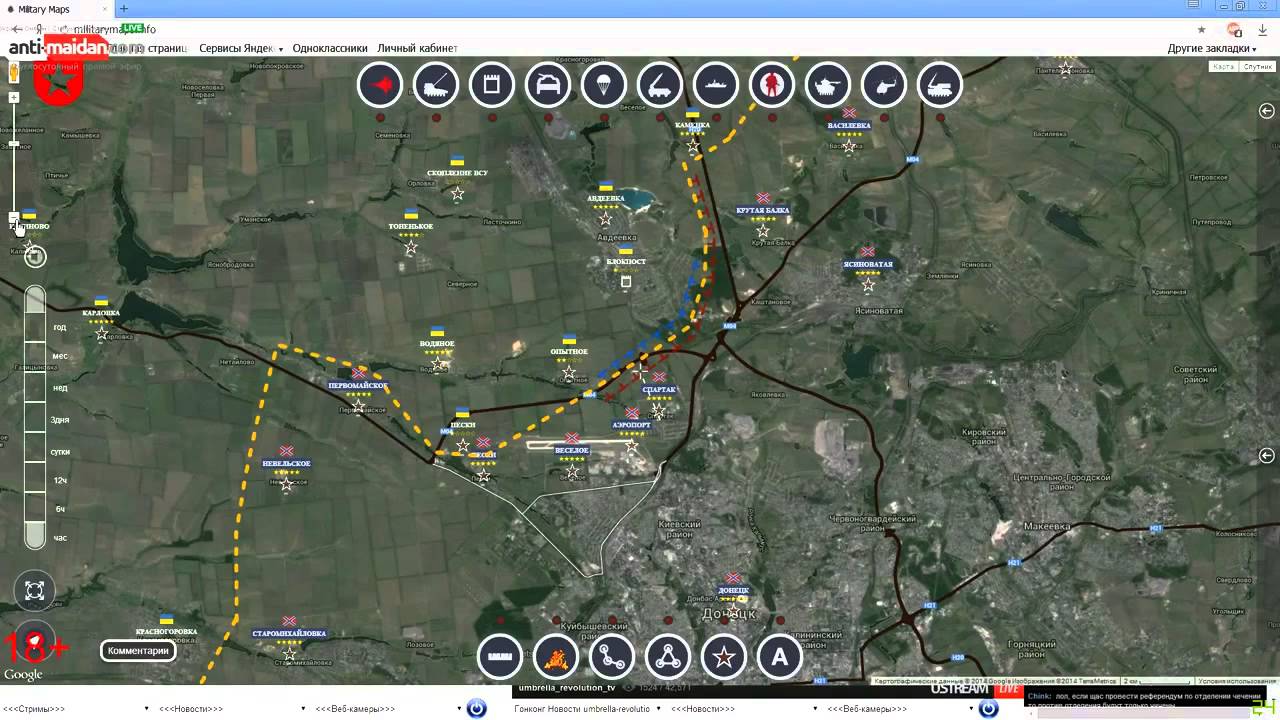1280x720 pixels.
Task: Open the Личный кабинет bookmark
Action: tap(417, 48)
